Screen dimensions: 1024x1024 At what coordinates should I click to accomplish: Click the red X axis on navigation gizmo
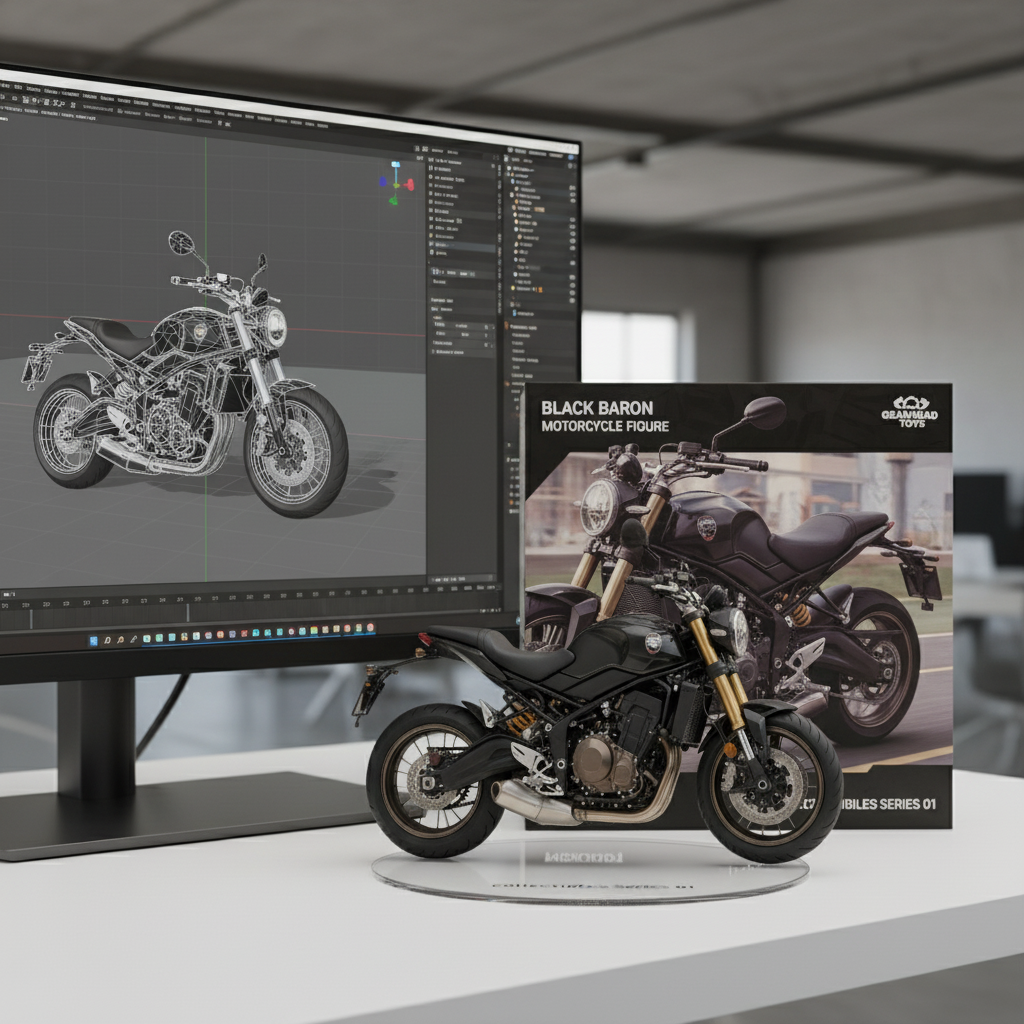[x=408, y=184]
